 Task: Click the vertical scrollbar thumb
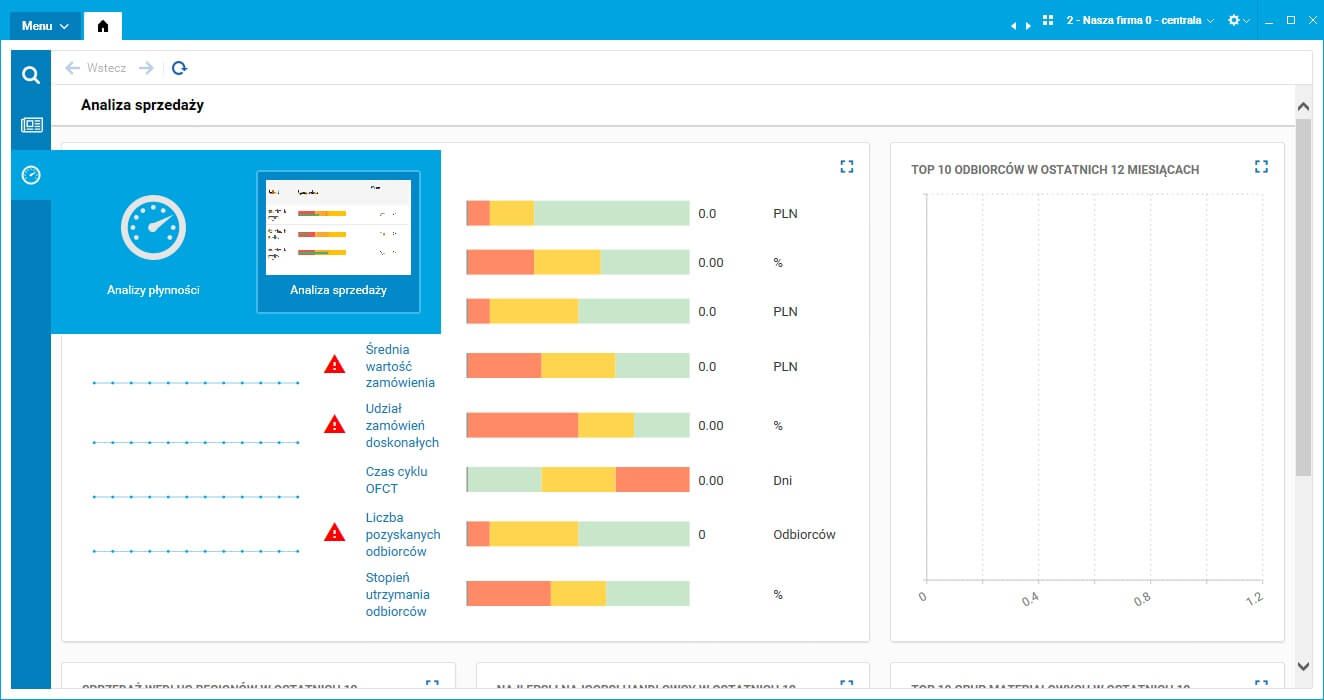click(1303, 297)
